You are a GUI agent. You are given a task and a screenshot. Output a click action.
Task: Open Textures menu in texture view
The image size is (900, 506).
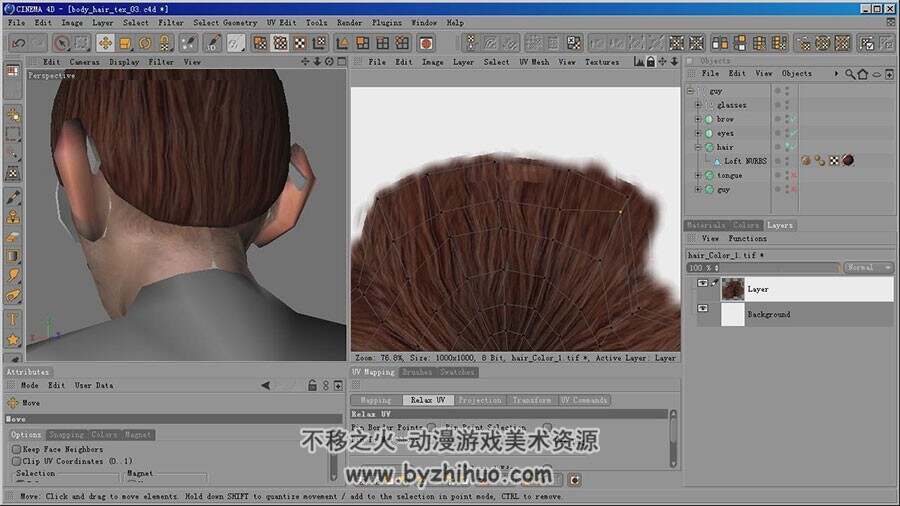coord(602,61)
